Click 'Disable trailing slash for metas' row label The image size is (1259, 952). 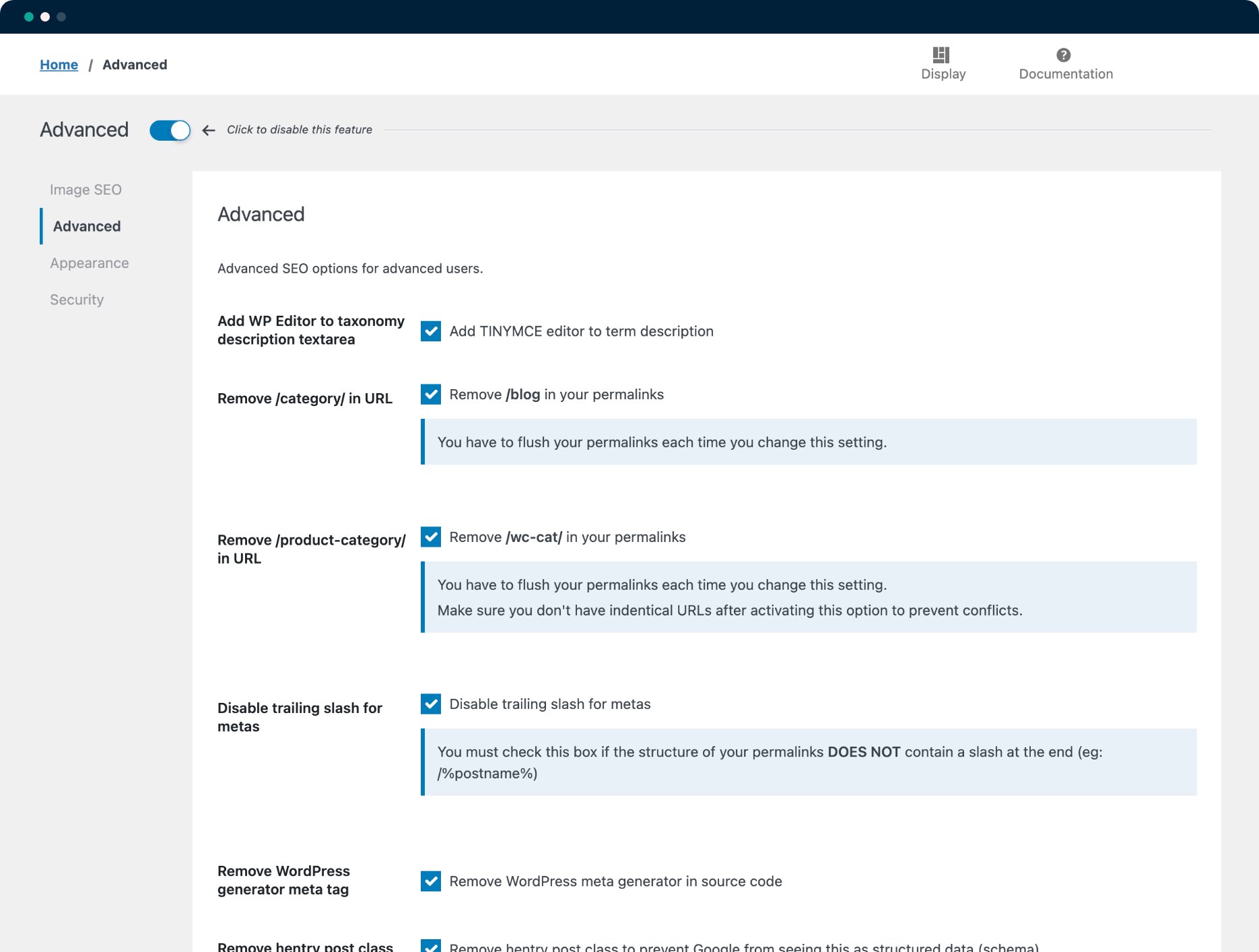[x=300, y=717]
